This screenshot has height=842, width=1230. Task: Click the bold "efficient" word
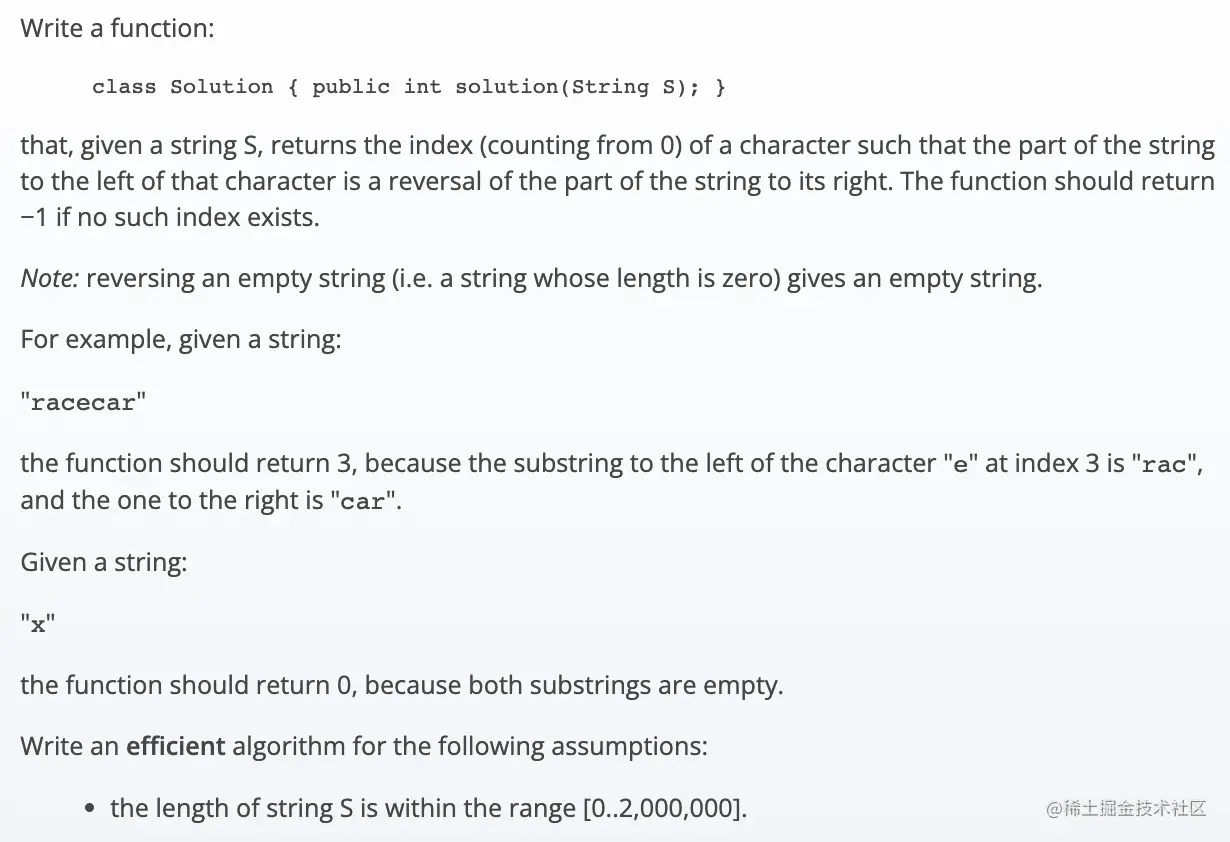[176, 746]
